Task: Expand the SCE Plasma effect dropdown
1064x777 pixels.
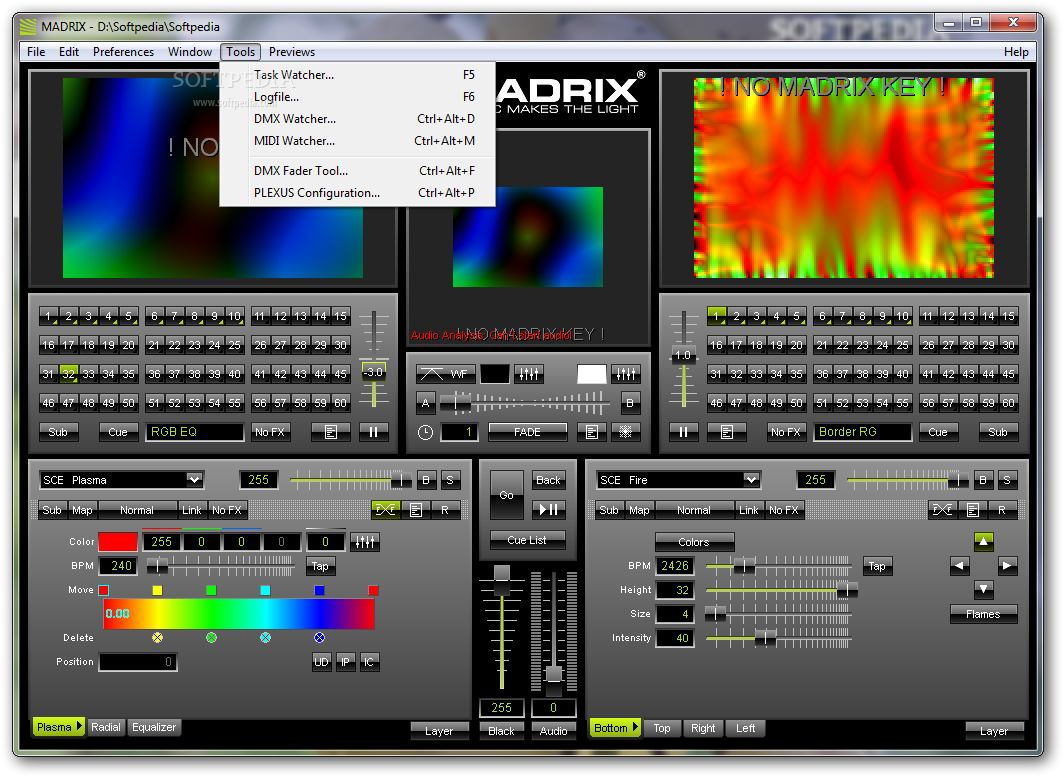Action: click(194, 480)
